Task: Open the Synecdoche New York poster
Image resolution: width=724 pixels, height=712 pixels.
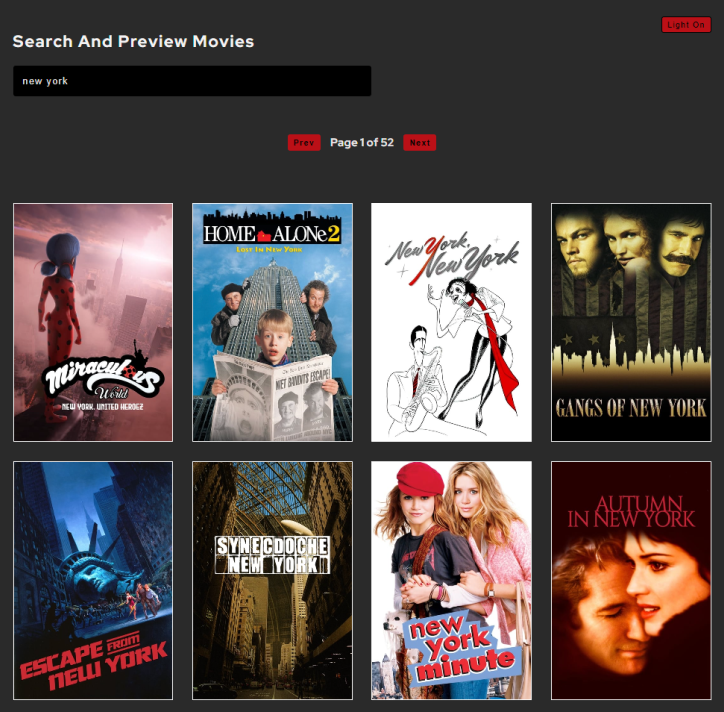Action: click(272, 580)
